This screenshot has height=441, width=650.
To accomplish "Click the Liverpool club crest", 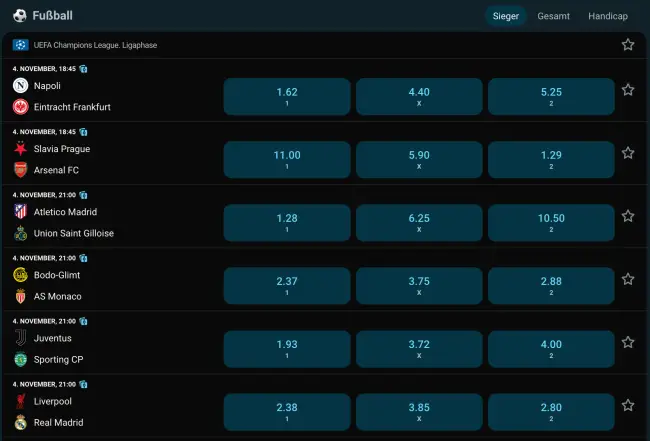I will pyautogui.click(x=20, y=401).
